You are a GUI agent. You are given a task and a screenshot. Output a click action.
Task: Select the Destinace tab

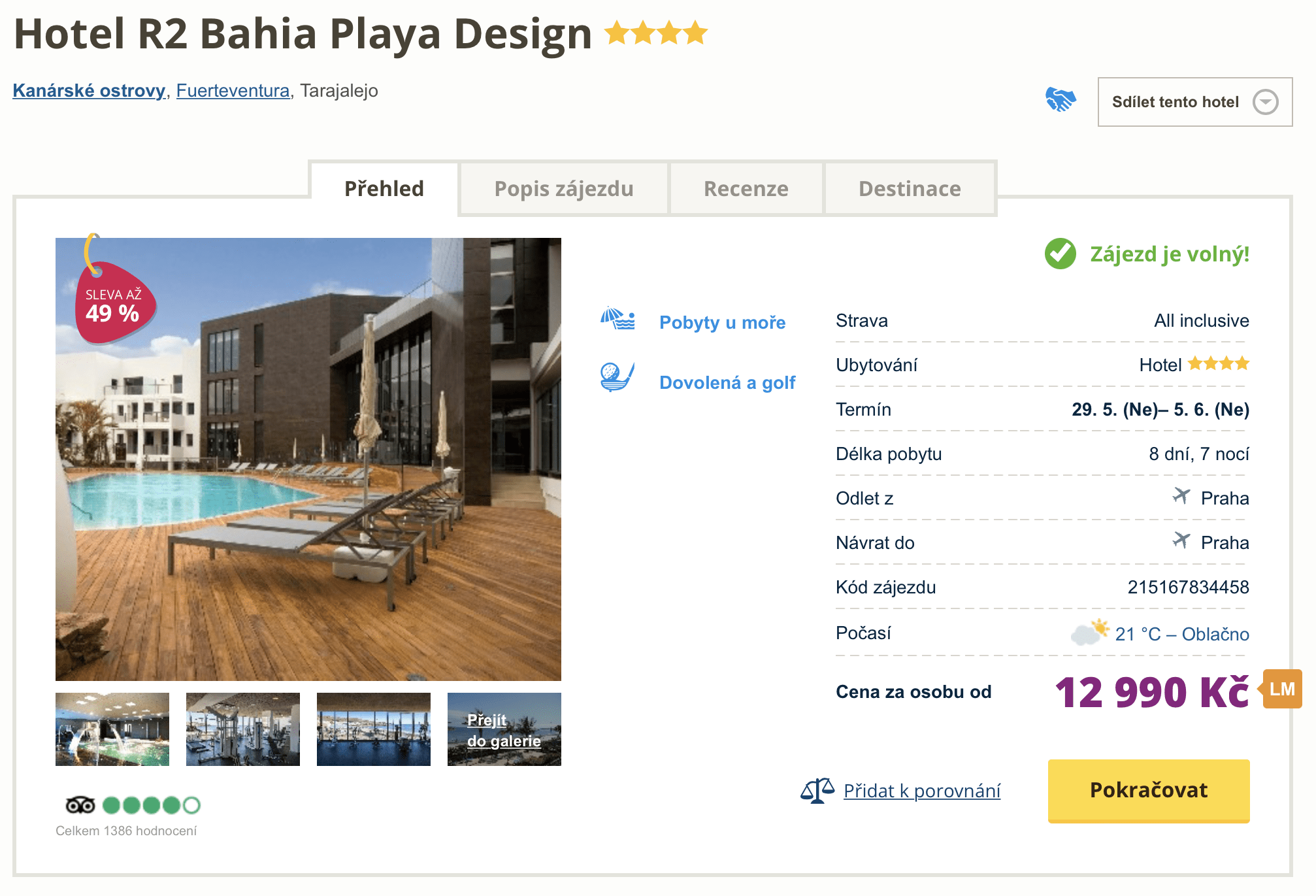909,189
